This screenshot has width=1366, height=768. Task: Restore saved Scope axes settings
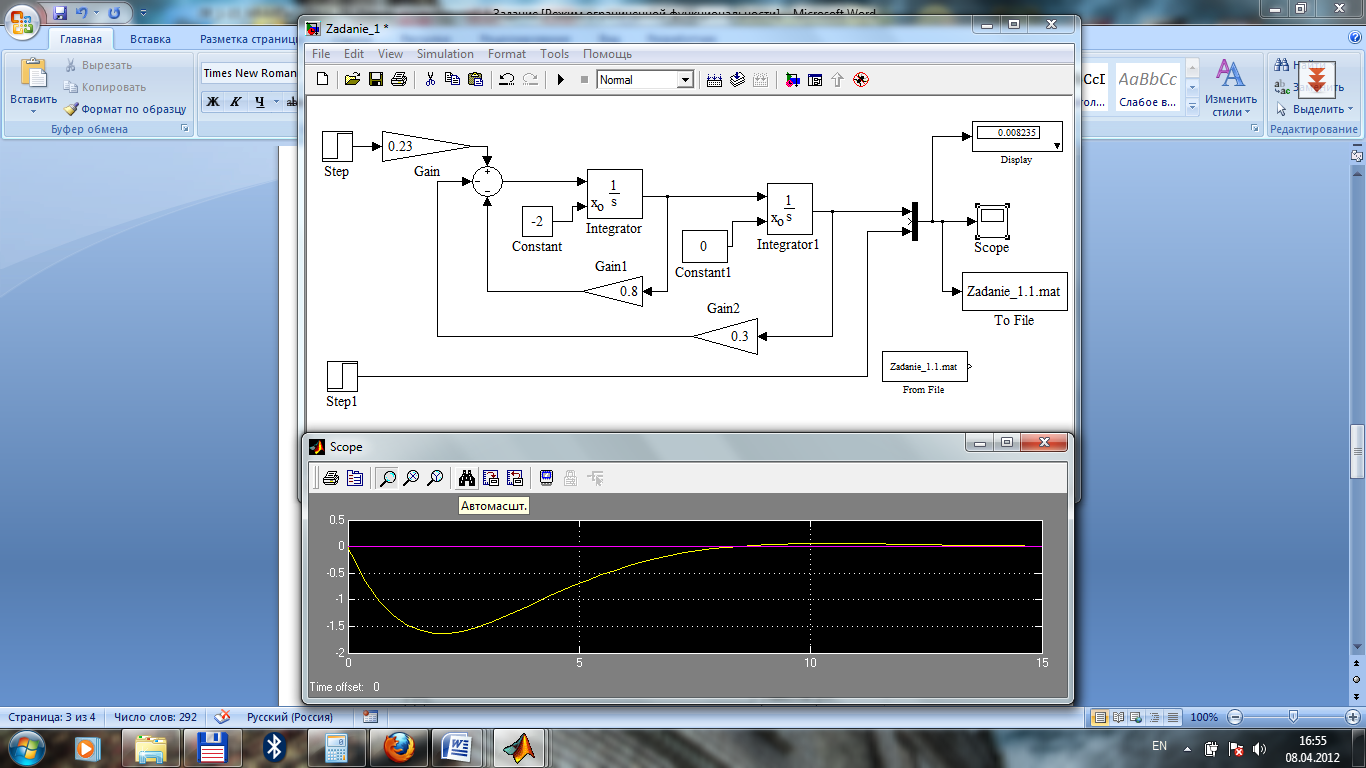[x=515, y=478]
